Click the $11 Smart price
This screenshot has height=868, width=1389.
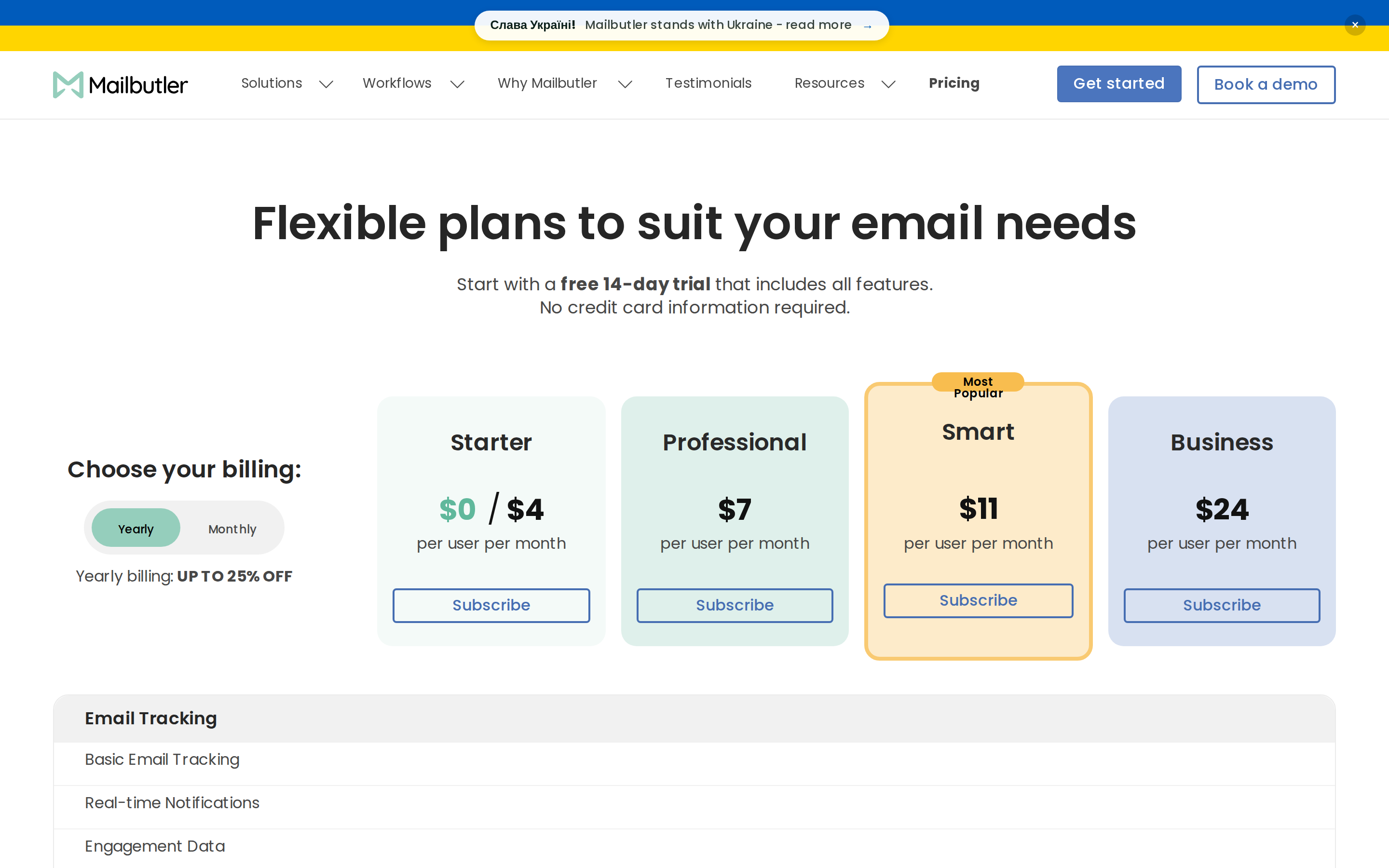pos(979,509)
